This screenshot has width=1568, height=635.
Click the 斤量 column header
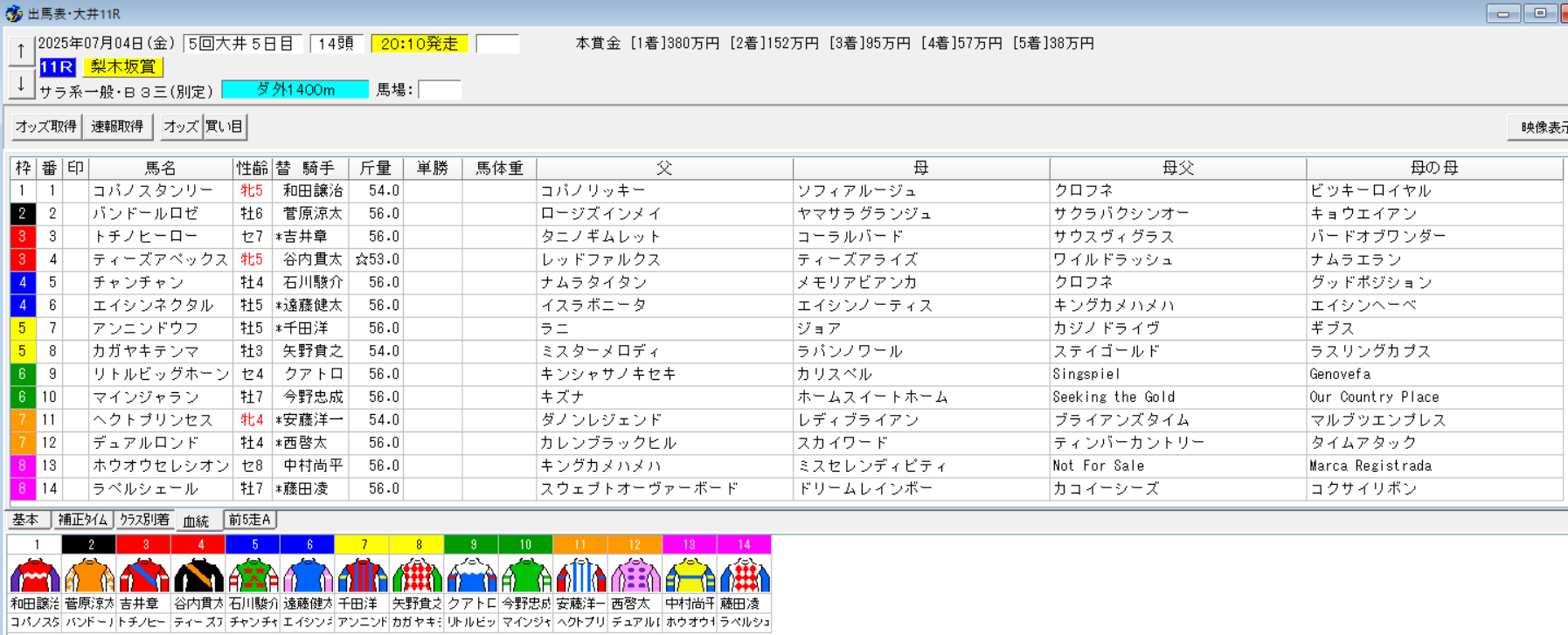click(376, 168)
